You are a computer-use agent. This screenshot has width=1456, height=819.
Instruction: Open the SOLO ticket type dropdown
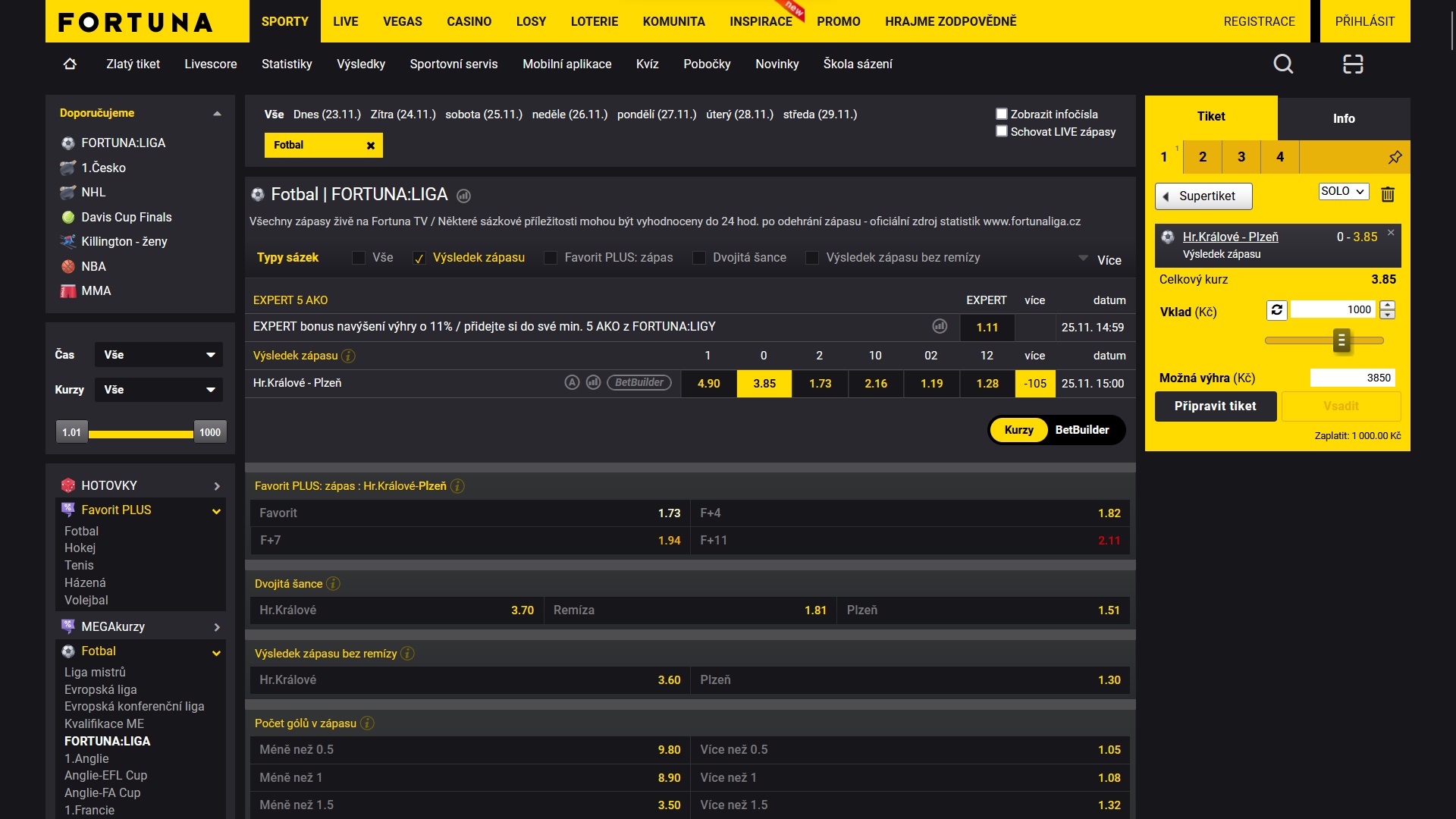coord(1344,191)
